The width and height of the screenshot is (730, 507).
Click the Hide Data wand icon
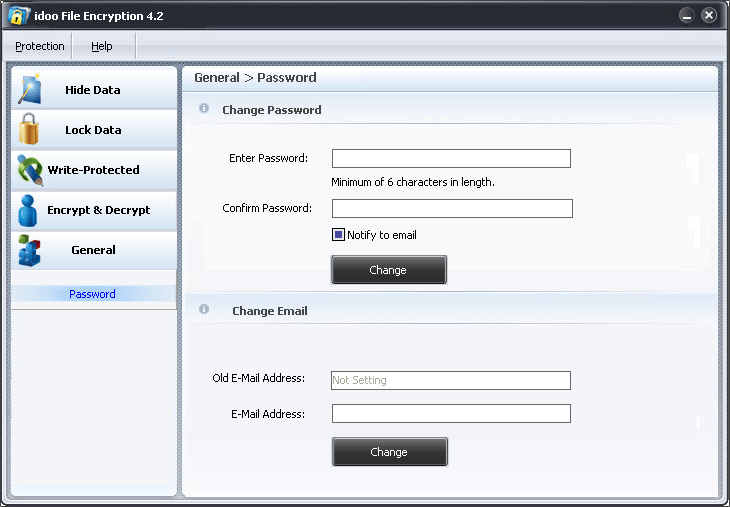point(29,89)
